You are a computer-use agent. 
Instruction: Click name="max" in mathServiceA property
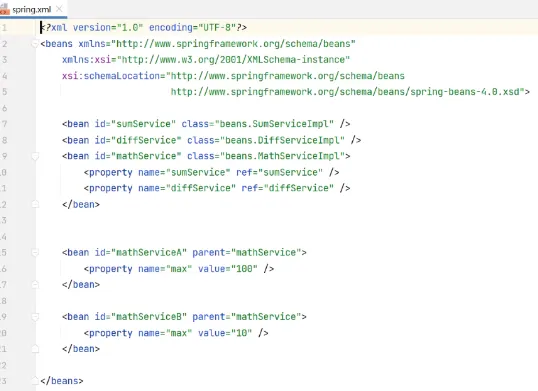coord(165,269)
